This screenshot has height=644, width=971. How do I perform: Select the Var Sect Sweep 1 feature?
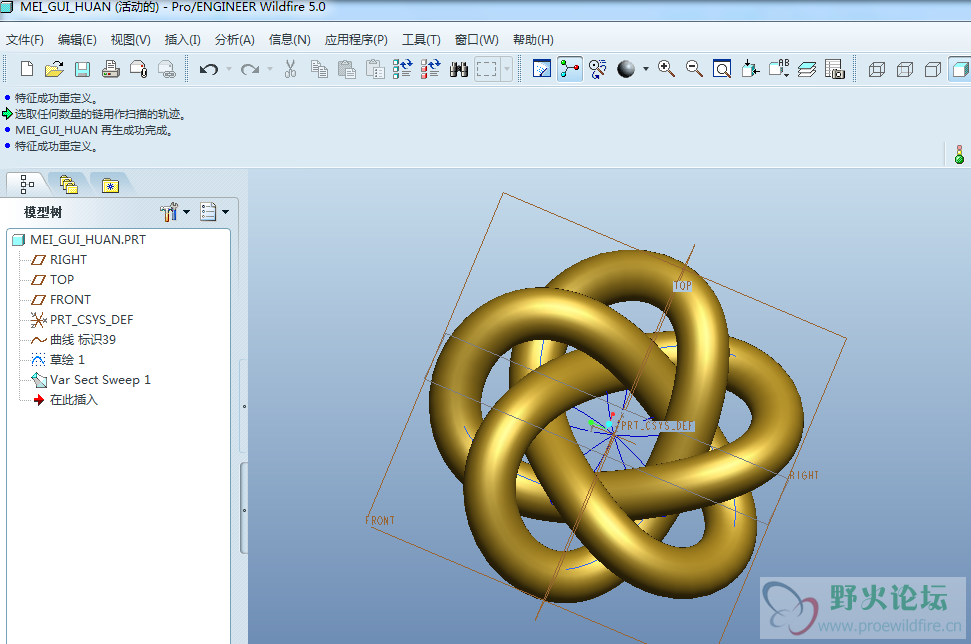click(100, 380)
